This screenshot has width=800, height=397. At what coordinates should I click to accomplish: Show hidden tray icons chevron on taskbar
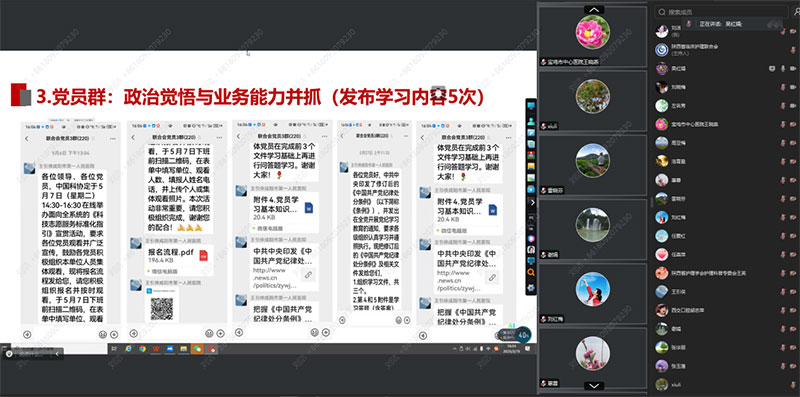[455, 349]
